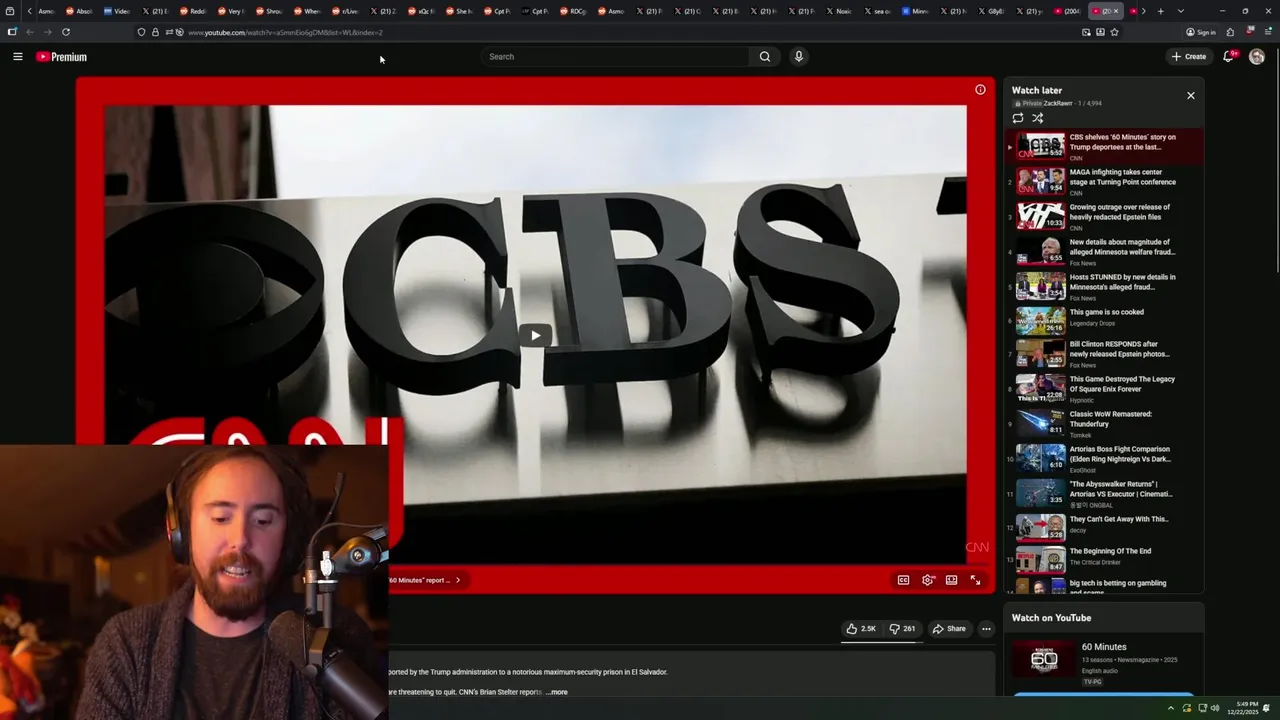Open a new browser tab with plus
The image size is (1280, 720).
tap(1160, 11)
